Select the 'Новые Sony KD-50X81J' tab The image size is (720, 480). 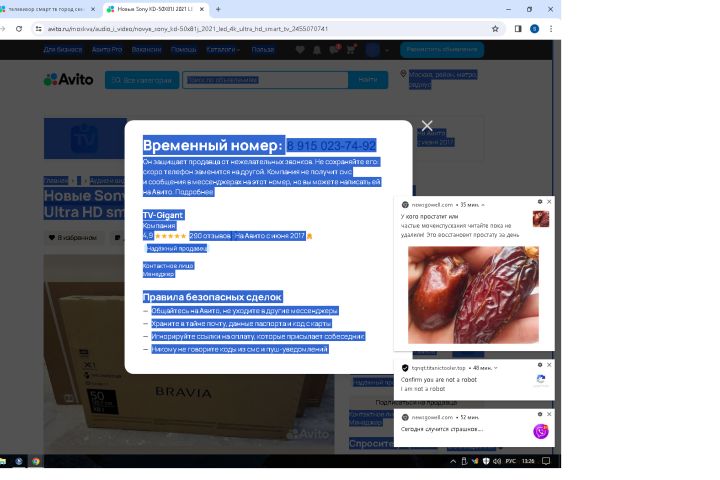pos(156,9)
